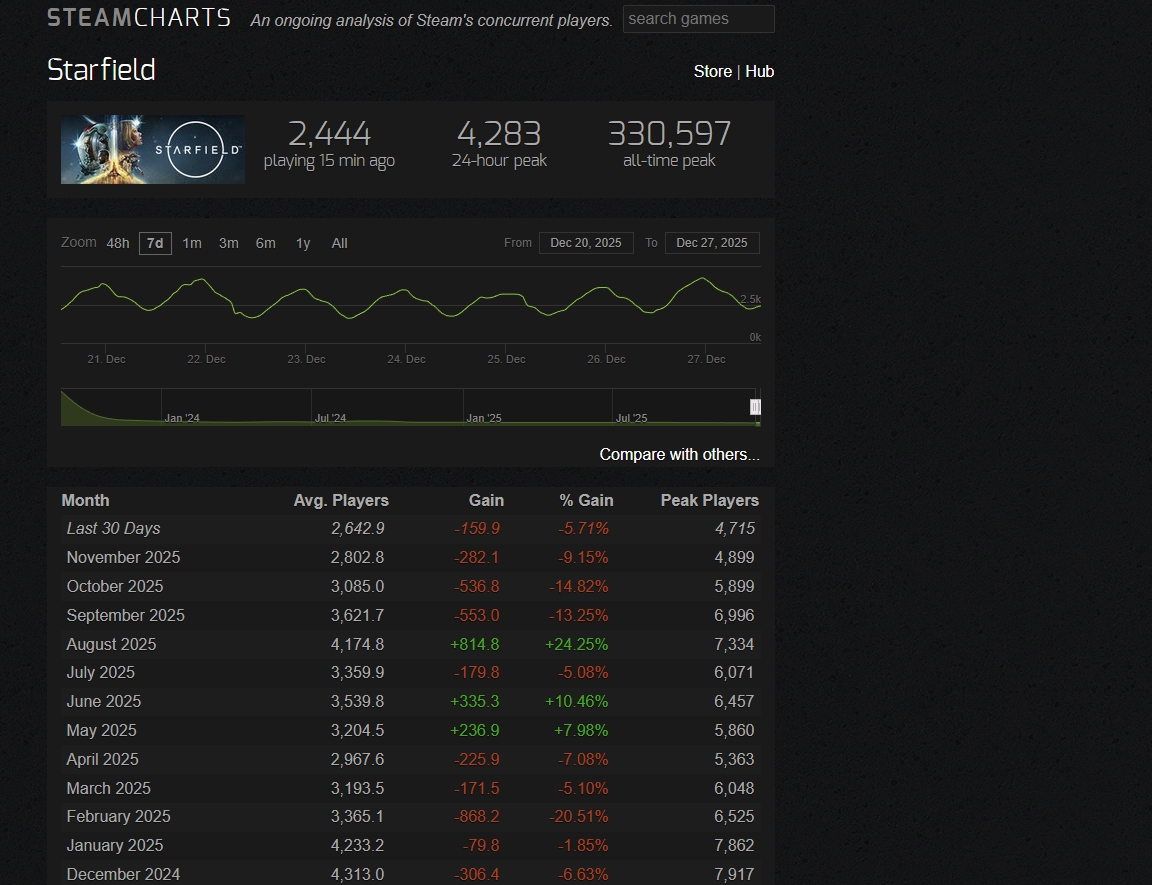Click Jul '24 area in chart navigator
The width and height of the screenshot is (1152, 885).
(x=331, y=418)
